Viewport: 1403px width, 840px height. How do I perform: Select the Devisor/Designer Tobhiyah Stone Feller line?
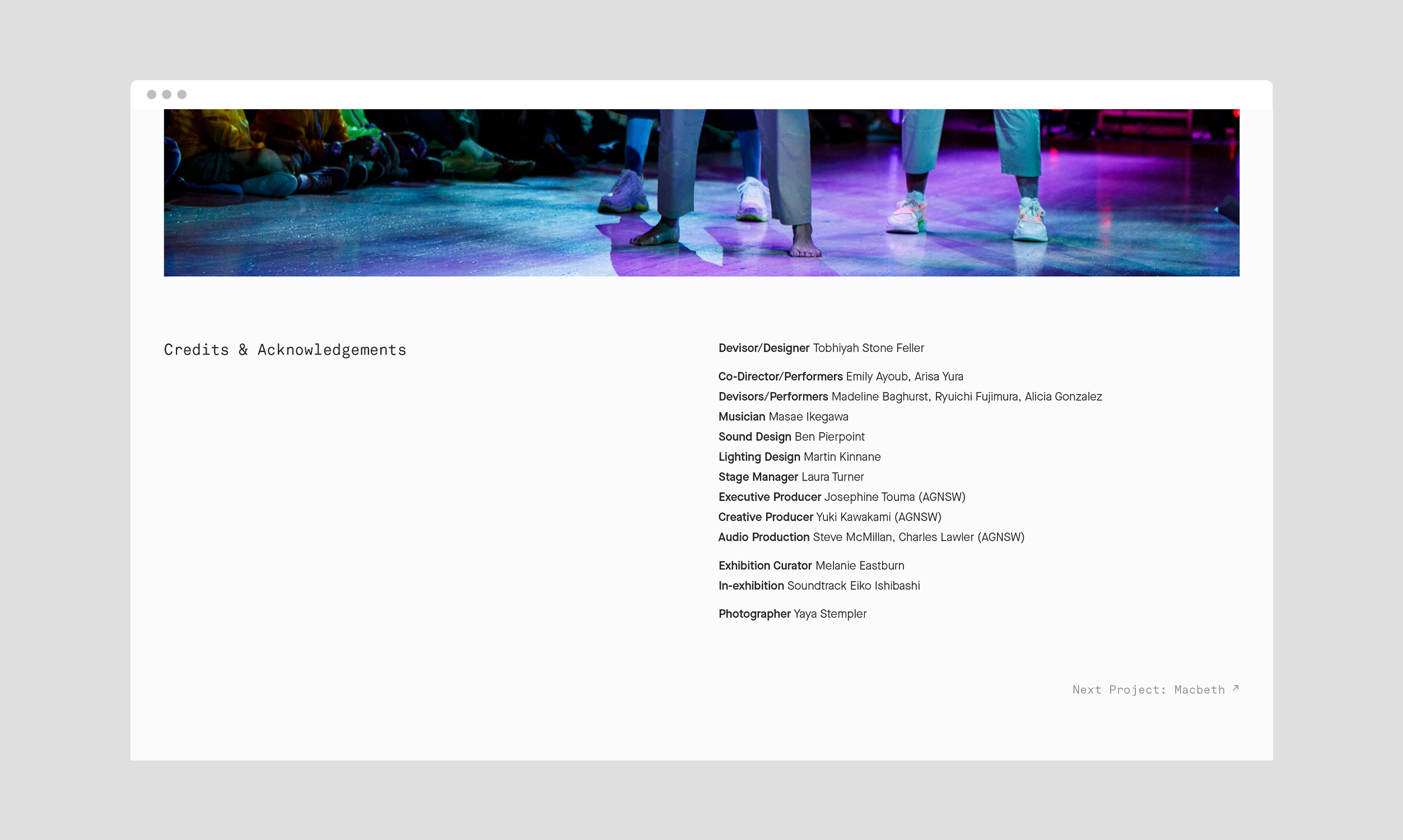[821, 348]
